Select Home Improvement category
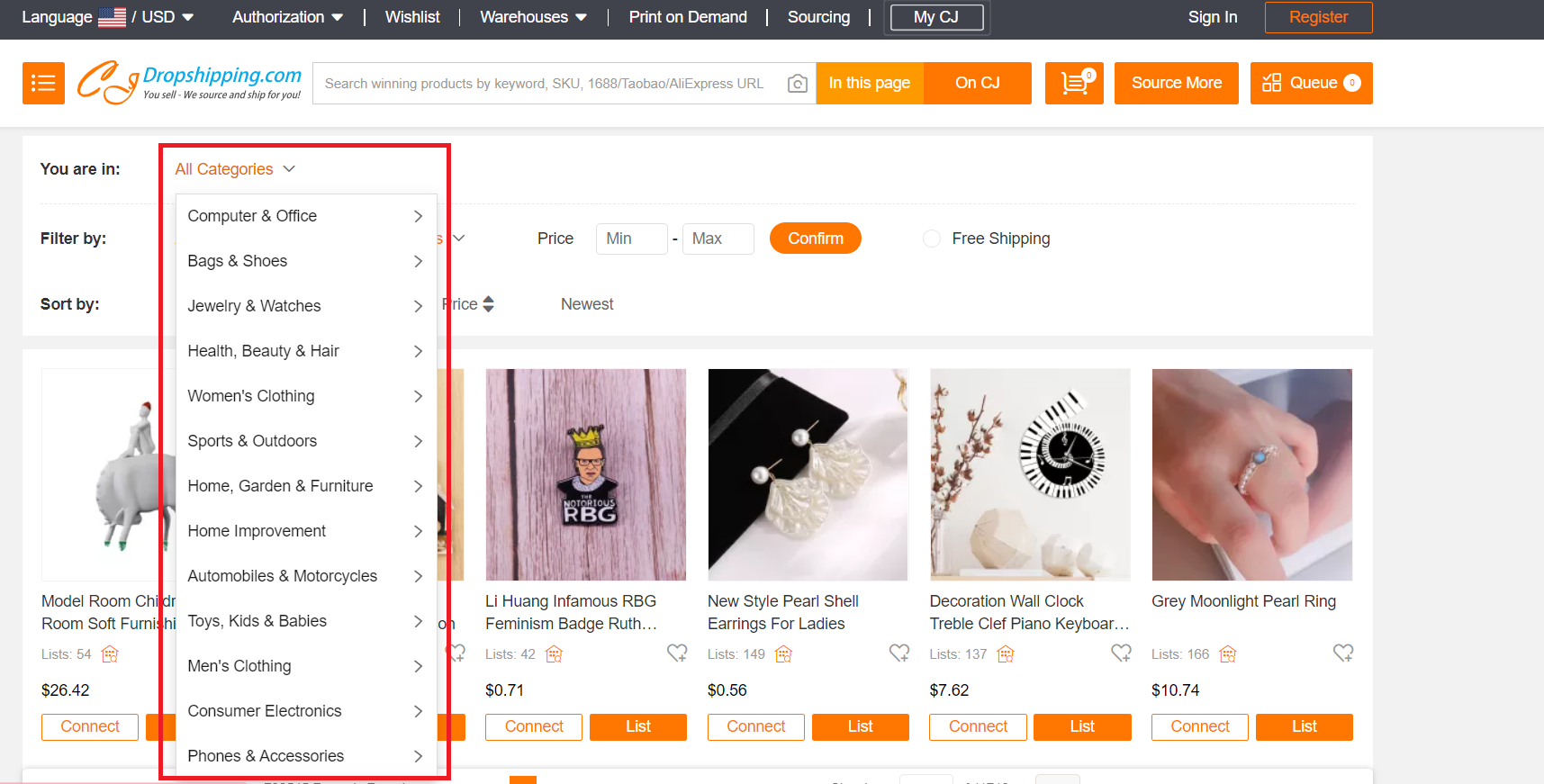This screenshot has height=784, width=1544. (306, 531)
